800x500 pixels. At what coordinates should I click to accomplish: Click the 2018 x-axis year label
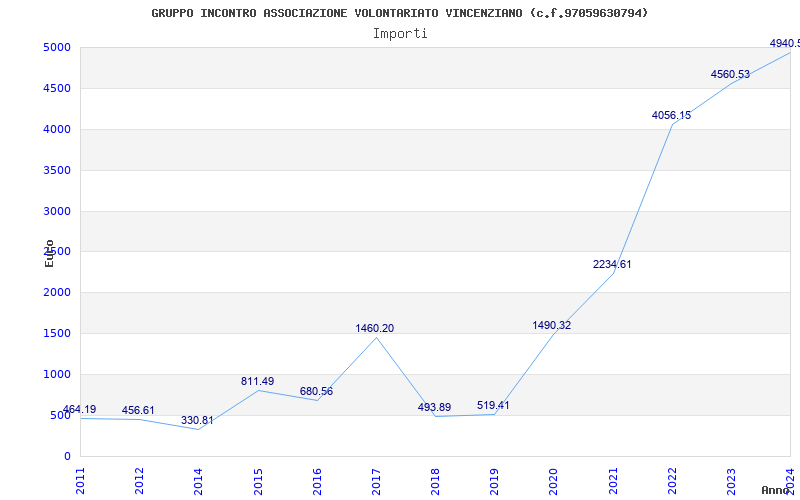[x=435, y=481]
